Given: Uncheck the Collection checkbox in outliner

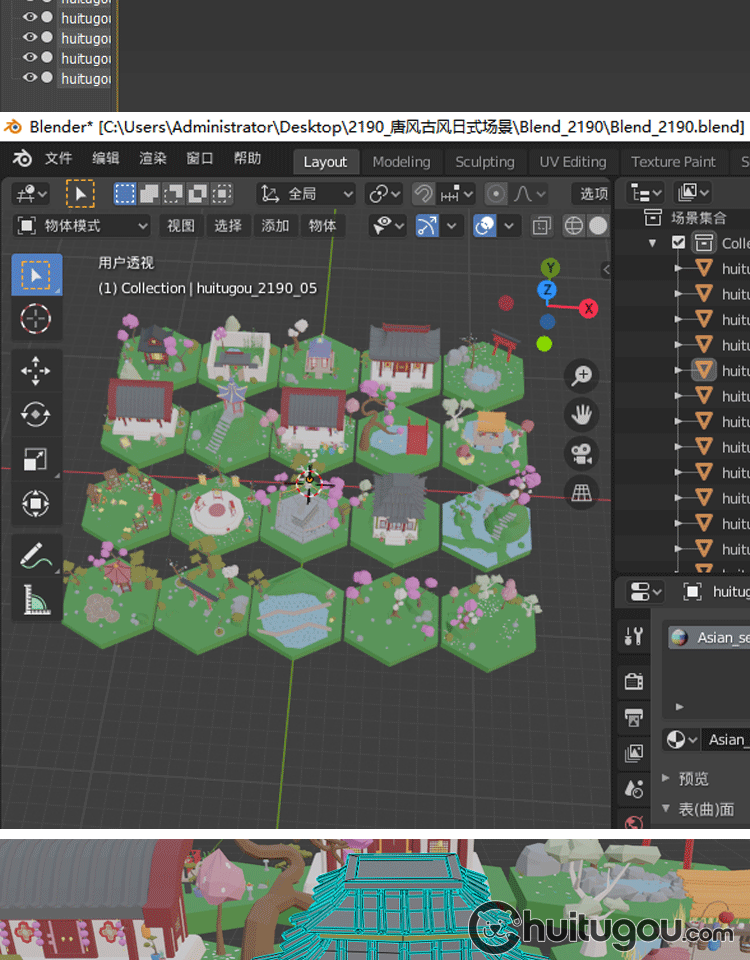Looking at the screenshot, I should [679, 242].
